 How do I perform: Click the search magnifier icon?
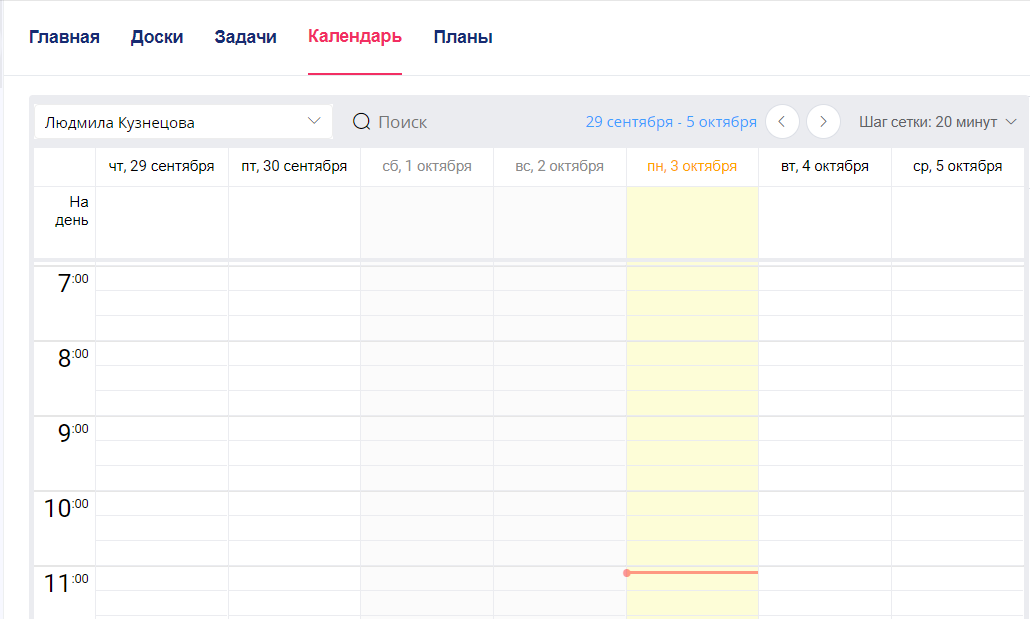click(361, 122)
